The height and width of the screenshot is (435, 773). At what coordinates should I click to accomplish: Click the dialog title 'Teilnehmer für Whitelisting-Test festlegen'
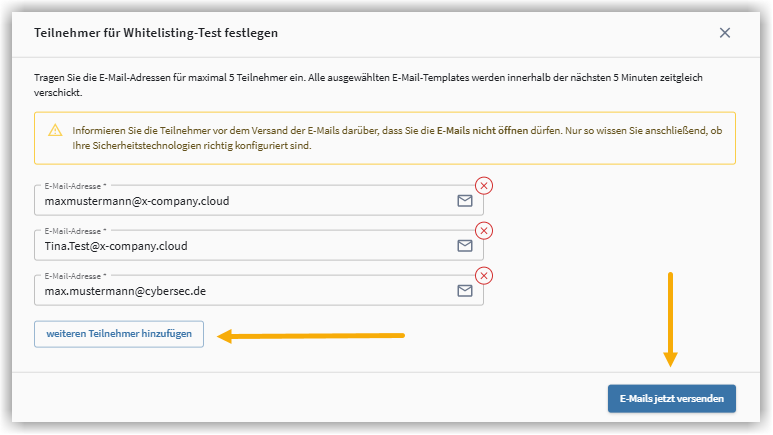pos(156,33)
